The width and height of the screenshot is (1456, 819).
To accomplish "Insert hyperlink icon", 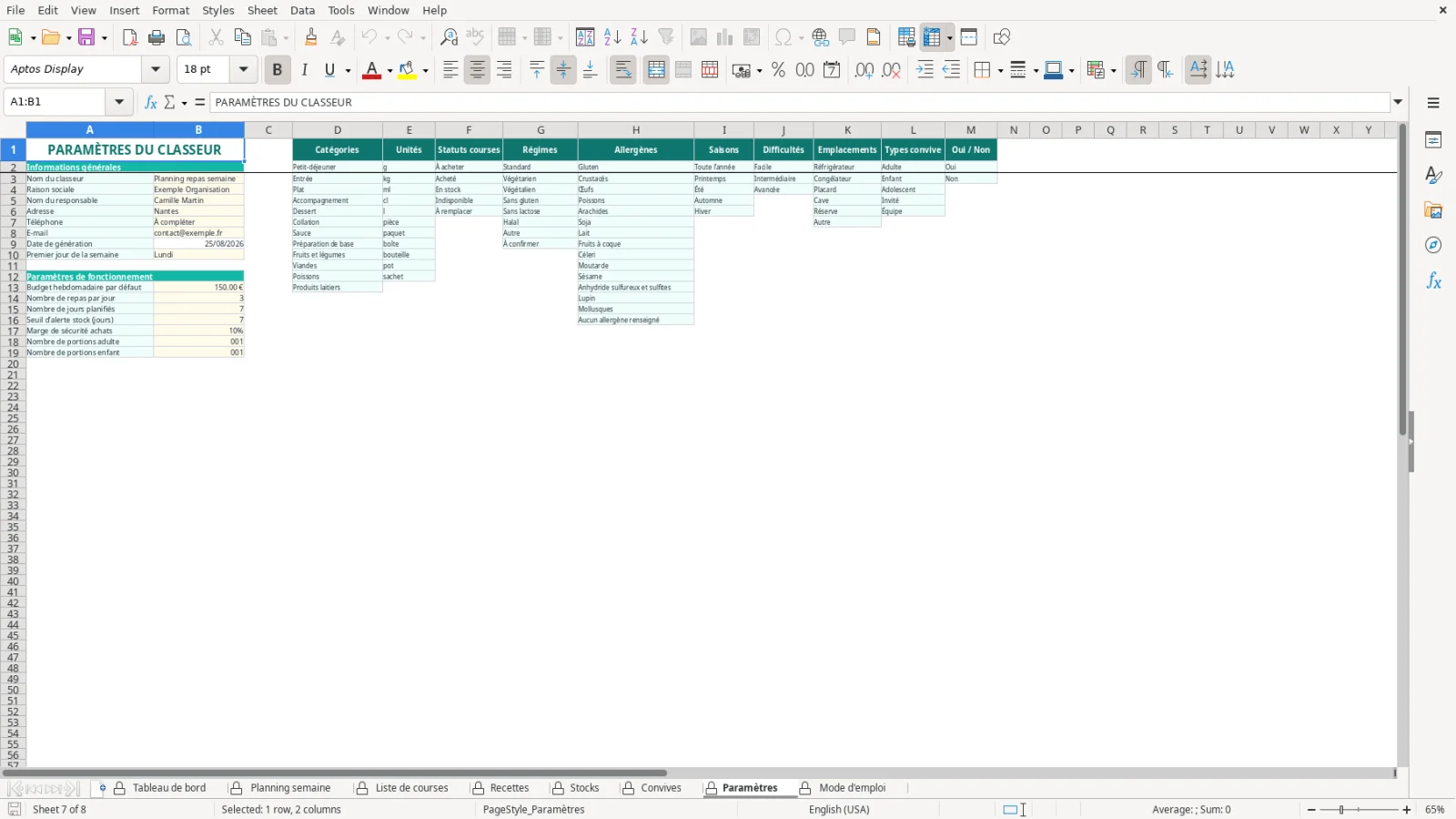I will (x=820, y=37).
